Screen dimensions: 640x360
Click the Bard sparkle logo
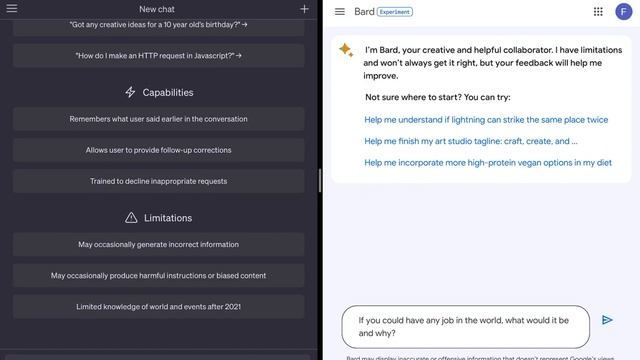pos(346,50)
